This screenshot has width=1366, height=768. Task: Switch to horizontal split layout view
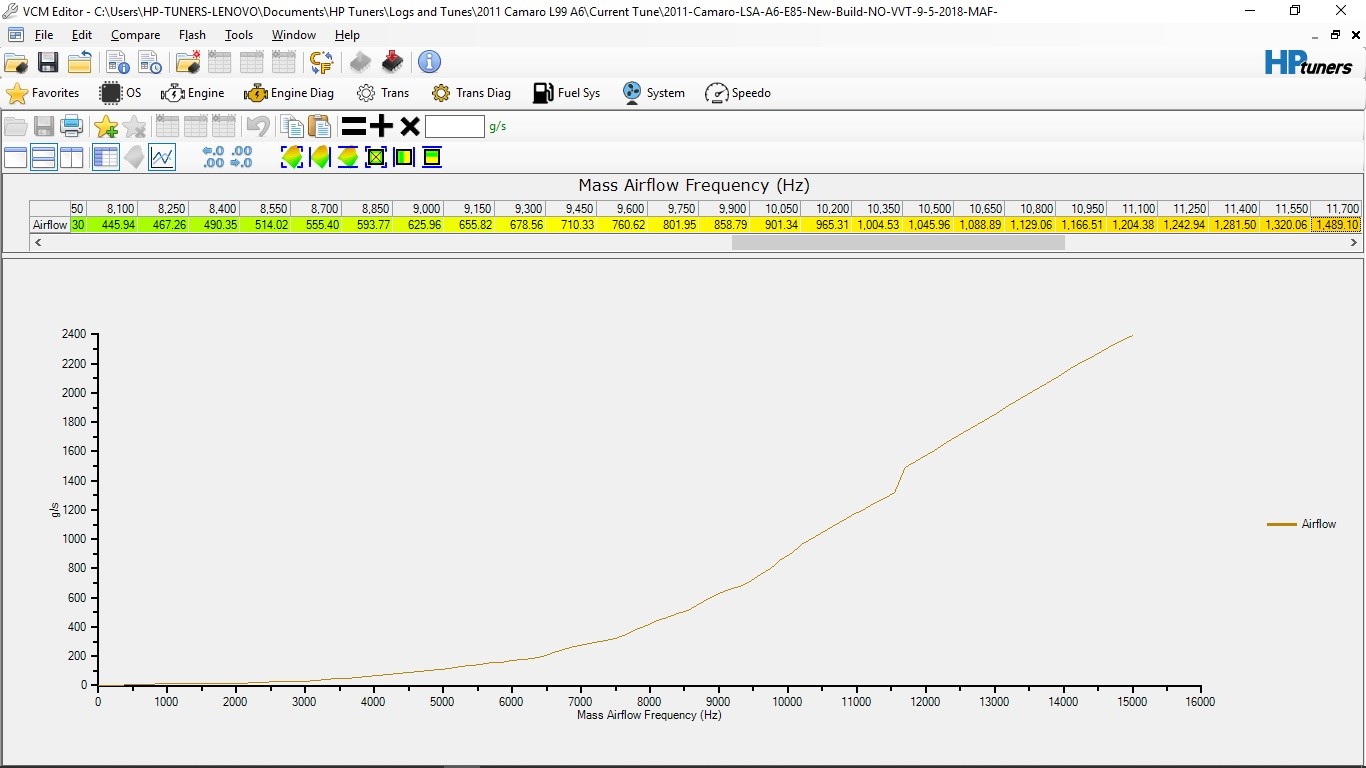(x=43, y=157)
